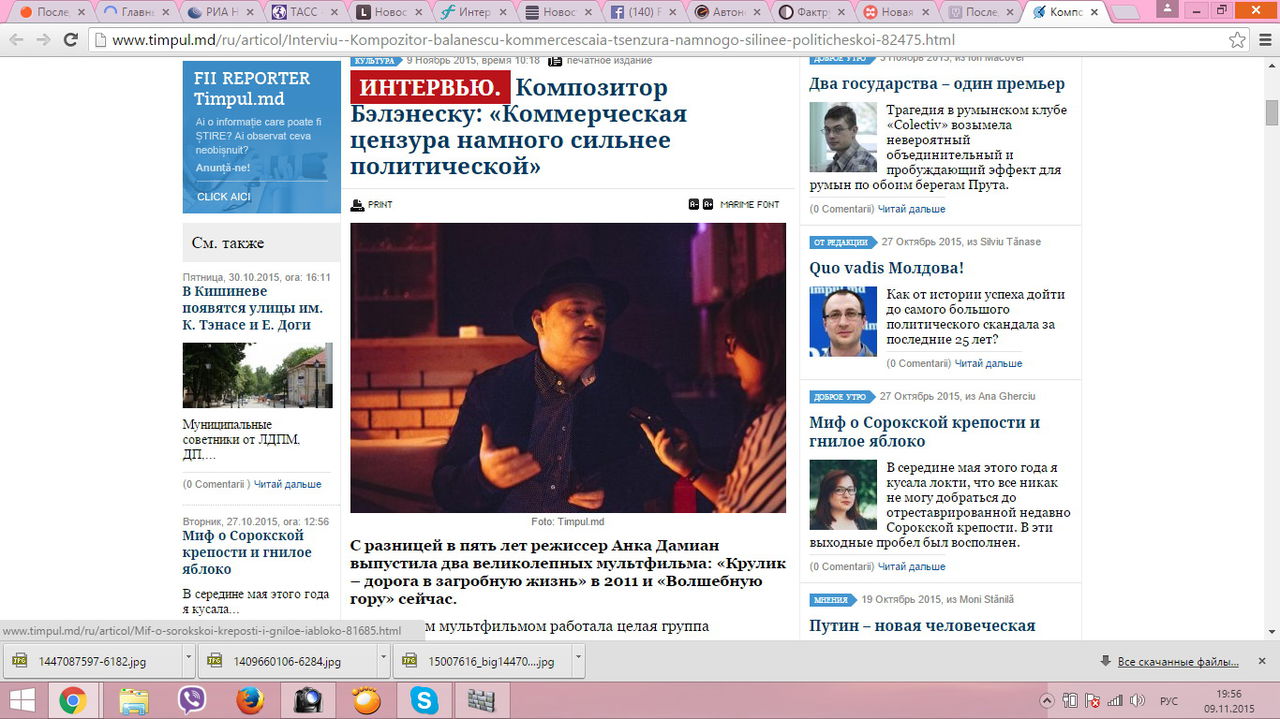This screenshot has height=719, width=1280.
Task: Open right-column Миф о Сорокской крепости headline
Action: coord(925,432)
